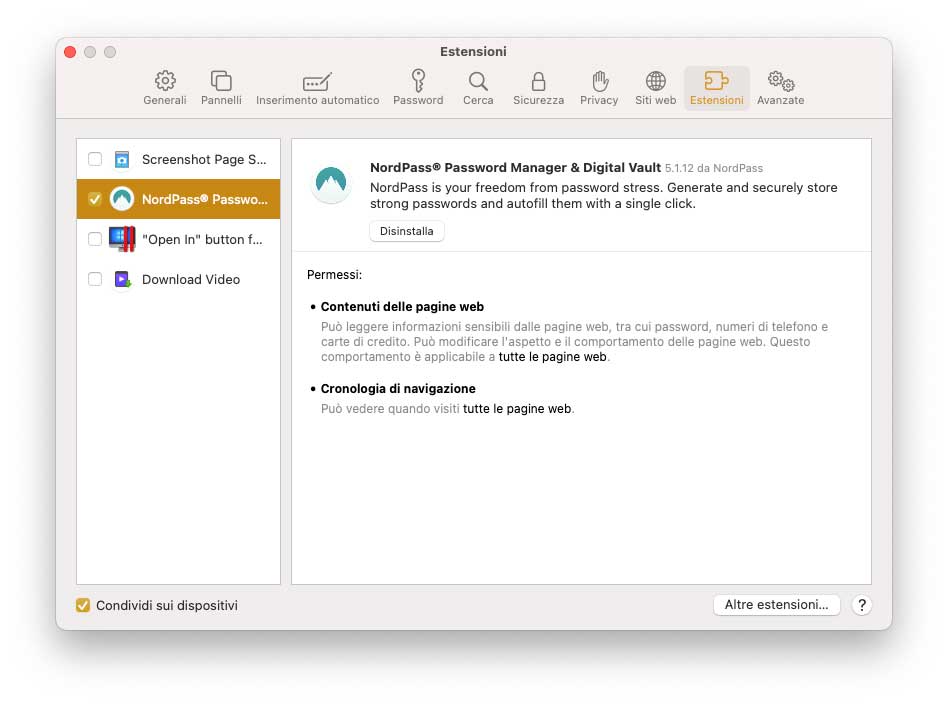Open the Siti web preferences tab
Image resolution: width=948 pixels, height=704 pixels.
655,88
